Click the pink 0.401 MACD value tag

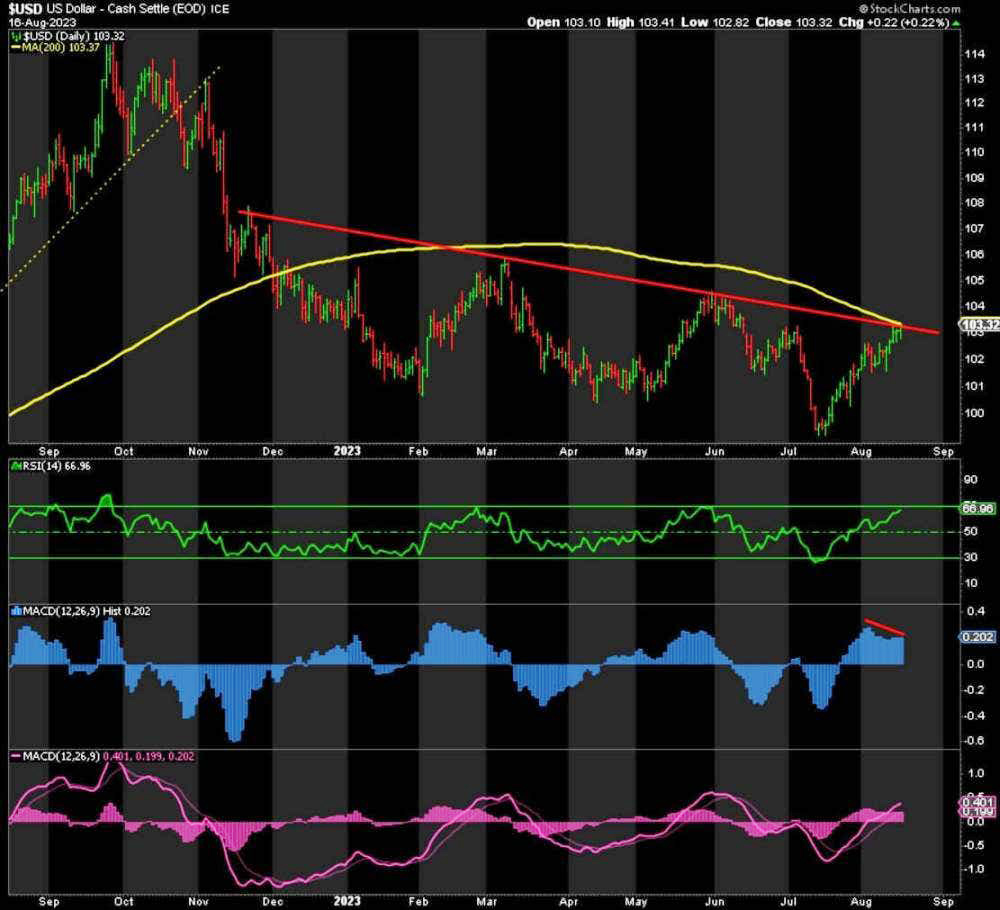pyautogui.click(x=977, y=802)
